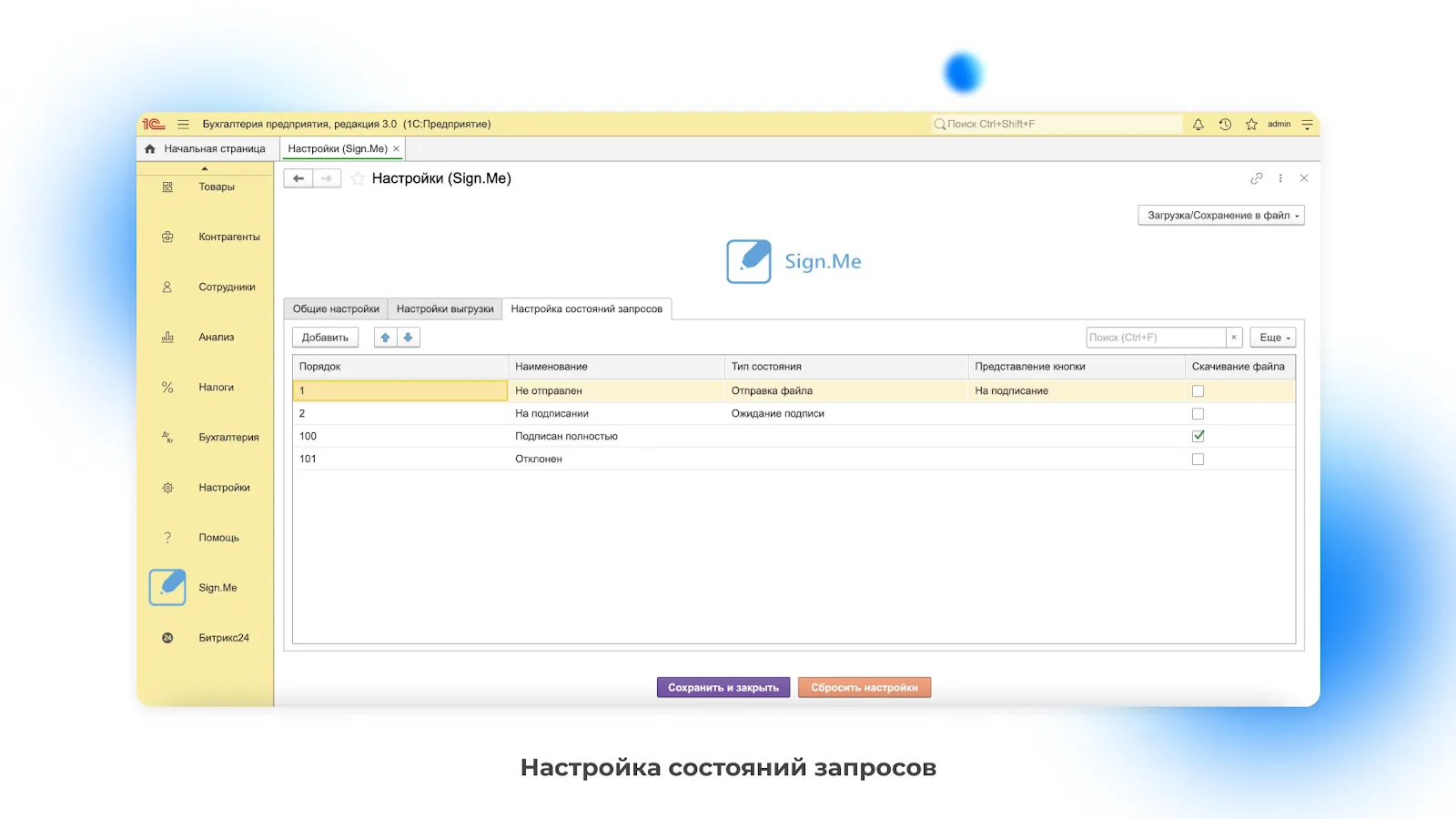This screenshot has width=1456, height=819.
Task: Enable file download for Не отправлен row
Action: pyautogui.click(x=1198, y=391)
